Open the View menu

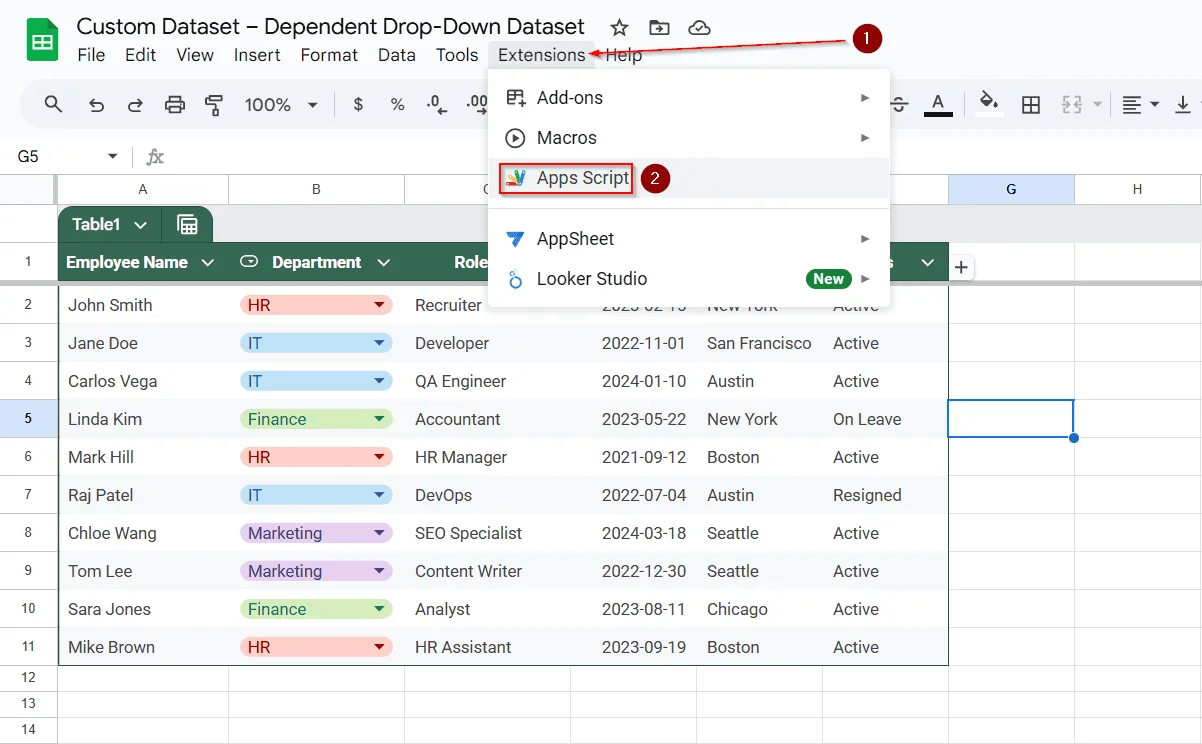point(195,55)
